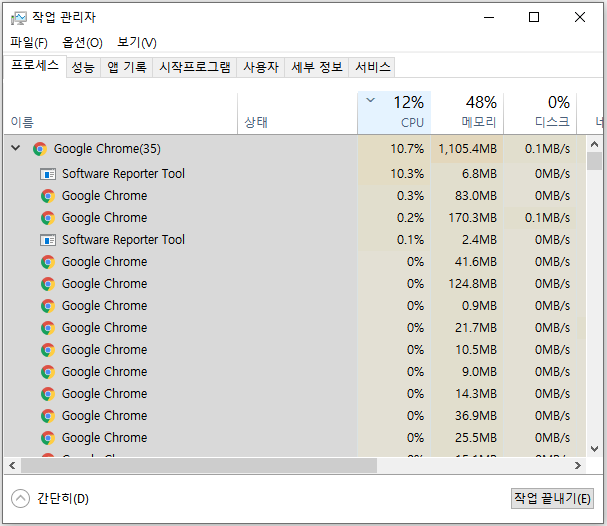Open the 보기(V) menu

[x=137, y=42]
